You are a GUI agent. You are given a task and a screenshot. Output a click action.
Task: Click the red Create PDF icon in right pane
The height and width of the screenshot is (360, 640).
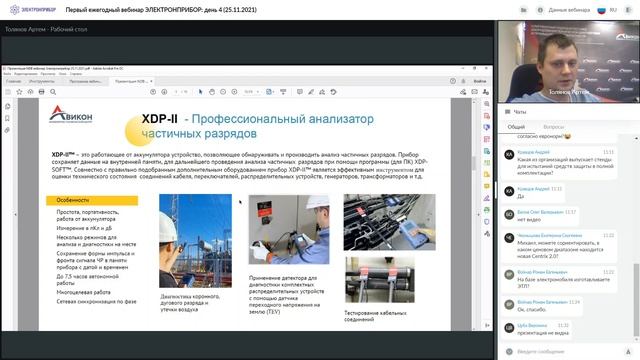[x=487, y=116]
